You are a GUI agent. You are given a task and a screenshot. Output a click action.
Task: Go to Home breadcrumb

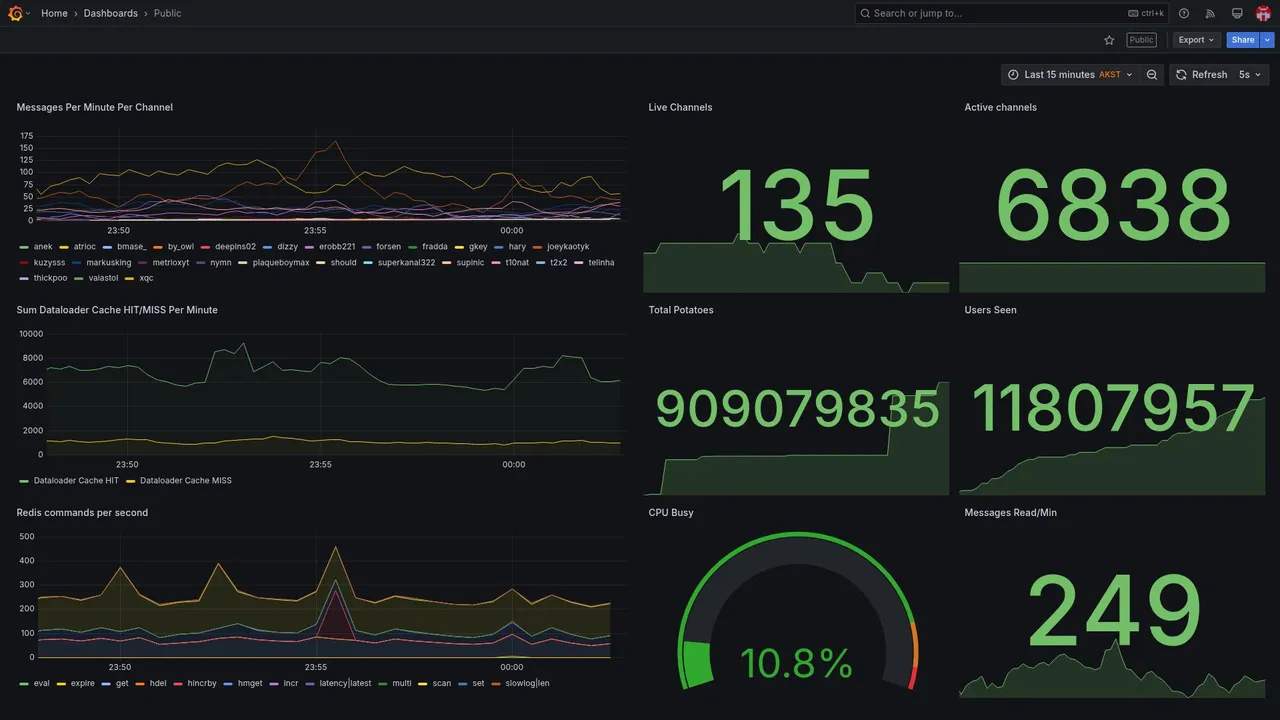pos(54,13)
